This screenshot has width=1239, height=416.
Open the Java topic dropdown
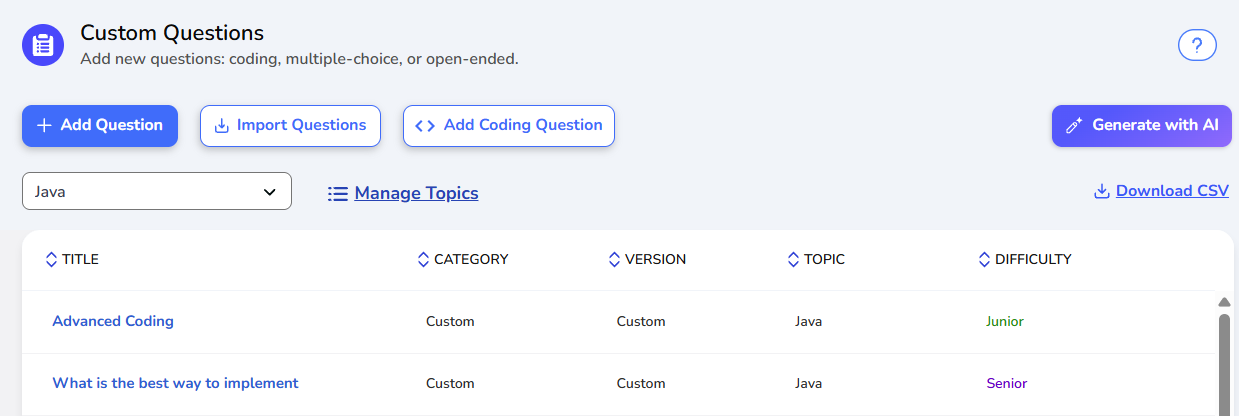point(157,191)
